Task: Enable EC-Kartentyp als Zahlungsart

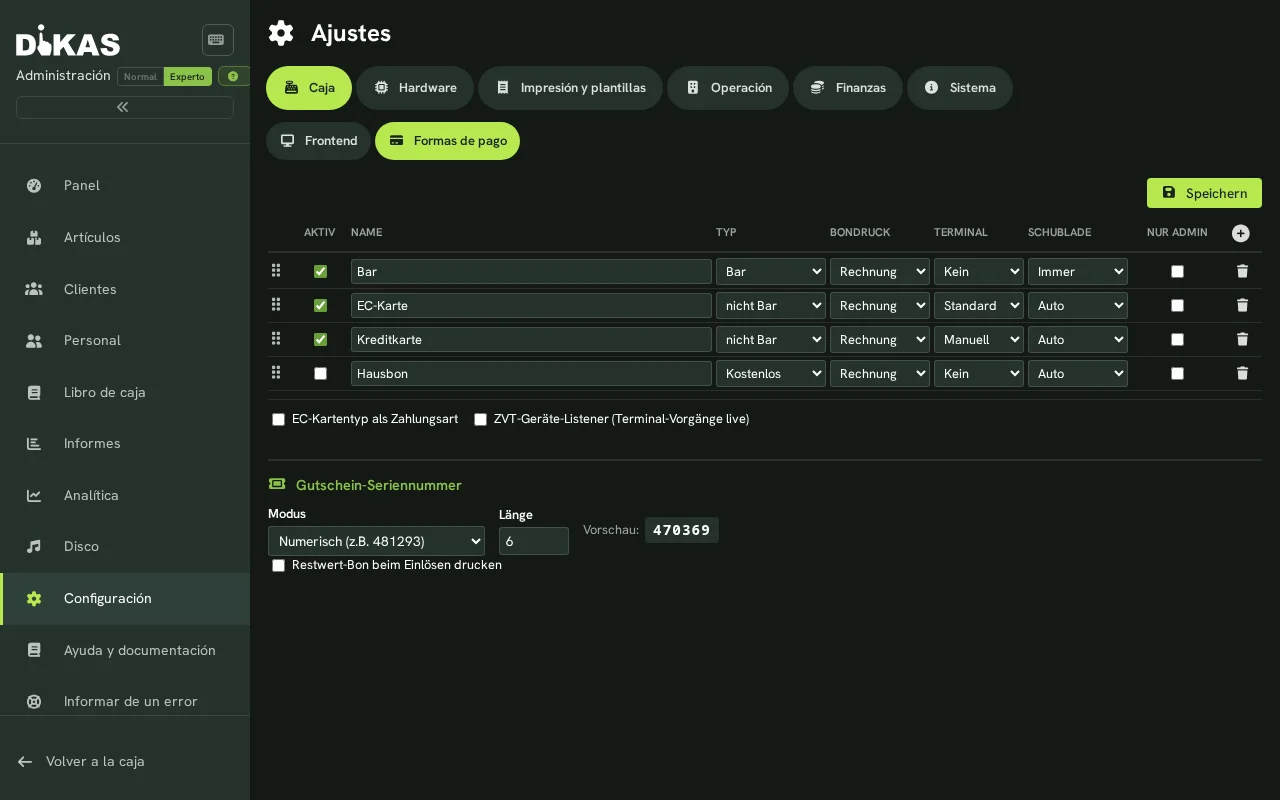Action: pos(278,419)
